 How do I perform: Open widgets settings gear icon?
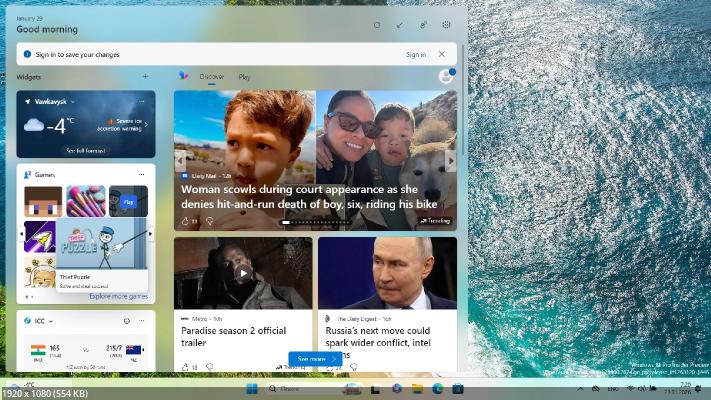point(446,25)
